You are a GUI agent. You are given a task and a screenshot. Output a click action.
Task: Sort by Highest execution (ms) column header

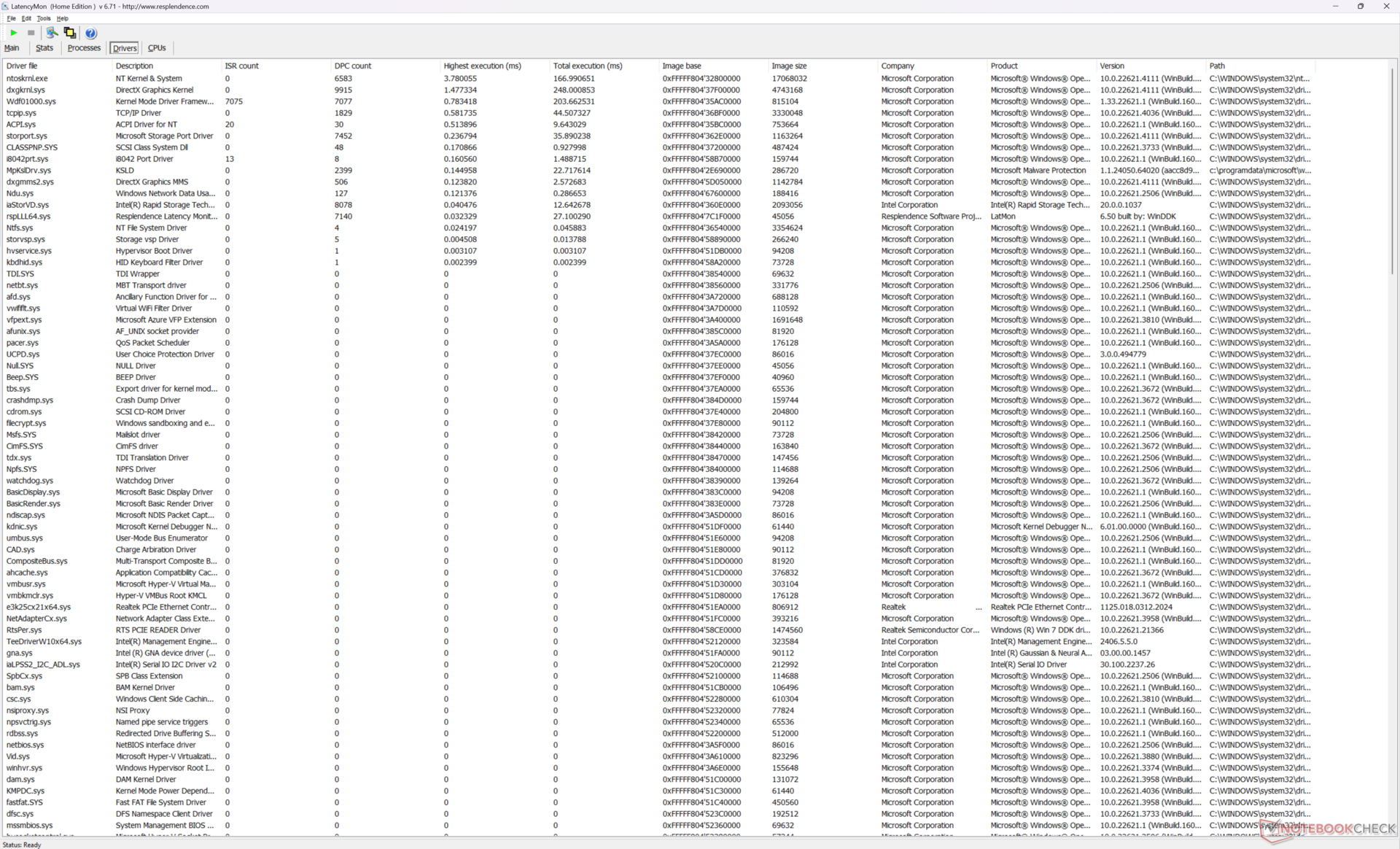click(482, 66)
